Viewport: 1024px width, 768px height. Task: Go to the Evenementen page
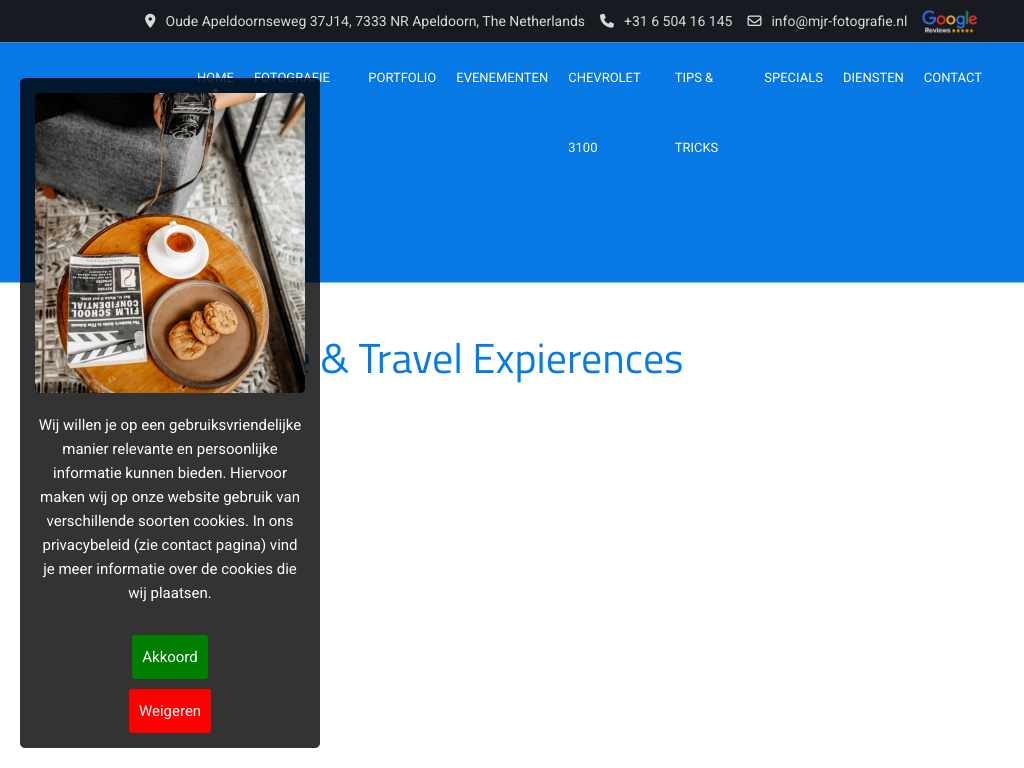click(x=502, y=78)
